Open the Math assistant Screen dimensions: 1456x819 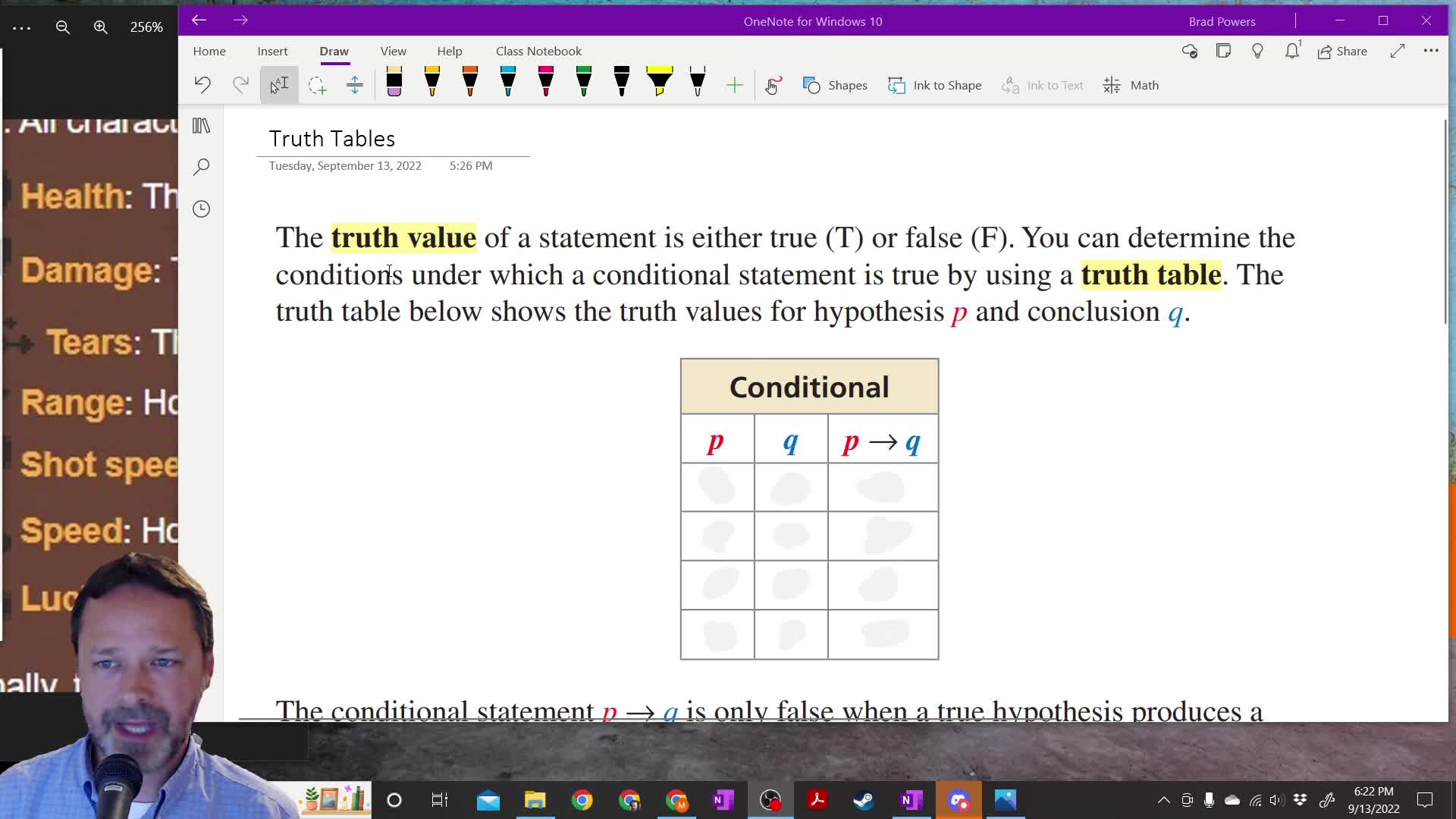click(x=1131, y=85)
